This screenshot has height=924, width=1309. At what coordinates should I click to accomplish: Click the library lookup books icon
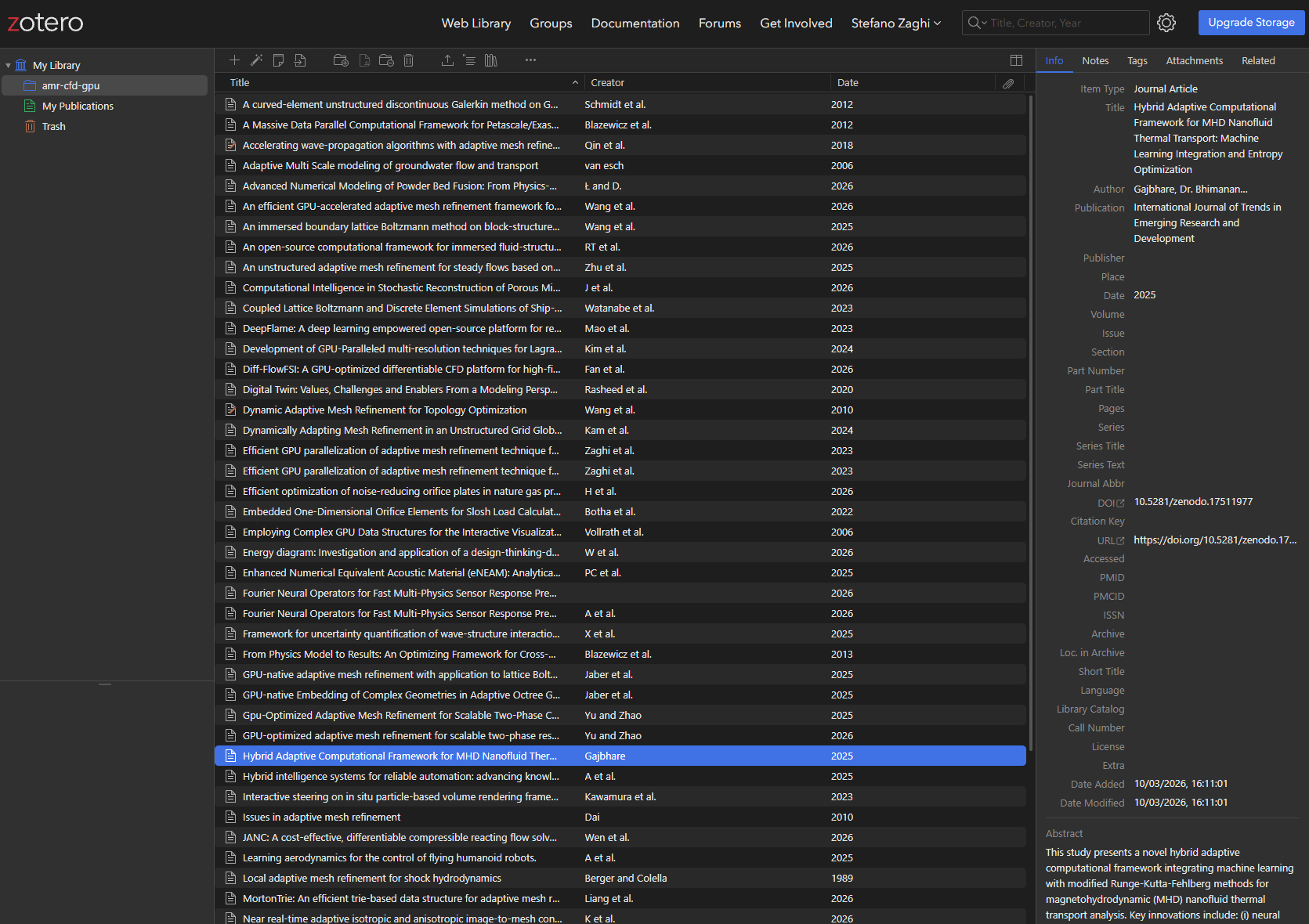pos(491,60)
